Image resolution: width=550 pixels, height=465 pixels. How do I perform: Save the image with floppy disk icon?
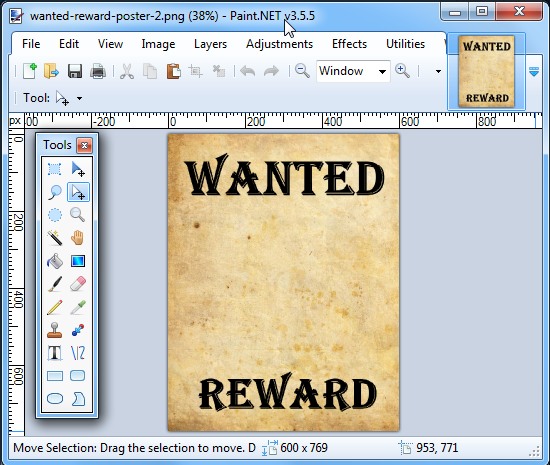(75, 71)
